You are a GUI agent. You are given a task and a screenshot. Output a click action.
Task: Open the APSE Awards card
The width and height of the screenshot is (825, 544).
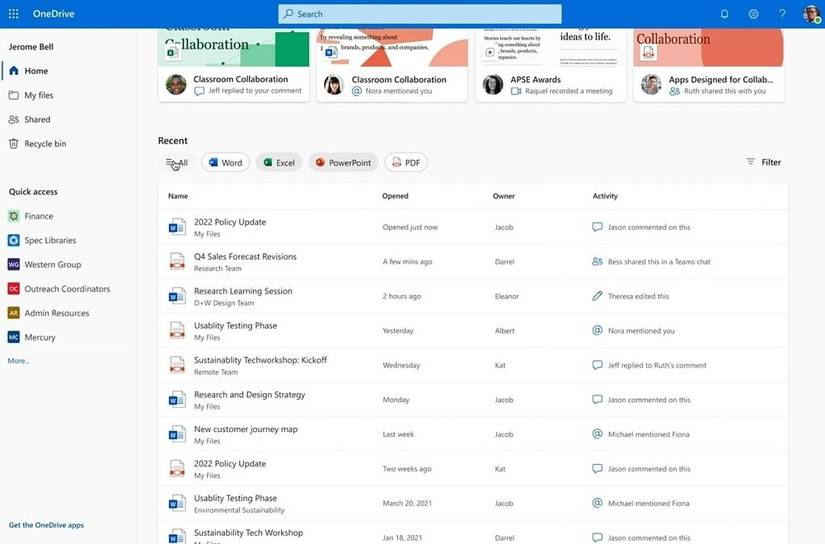pyautogui.click(x=551, y=65)
